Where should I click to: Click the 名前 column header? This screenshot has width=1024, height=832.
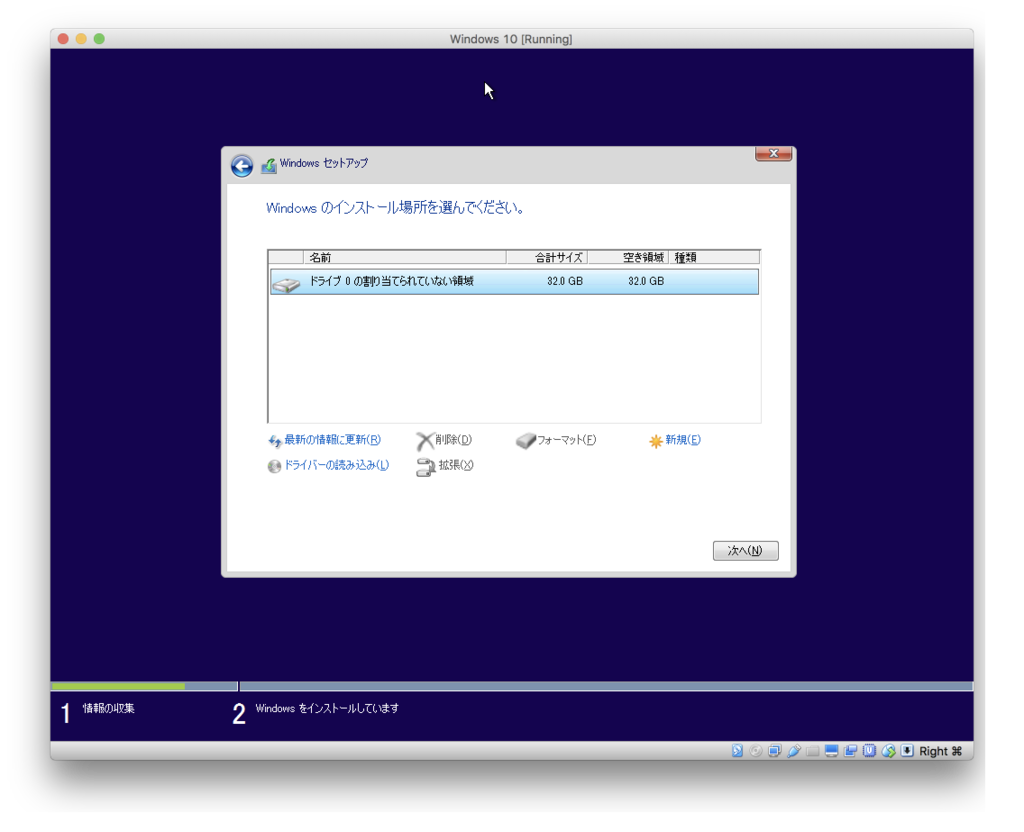[404, 257]
